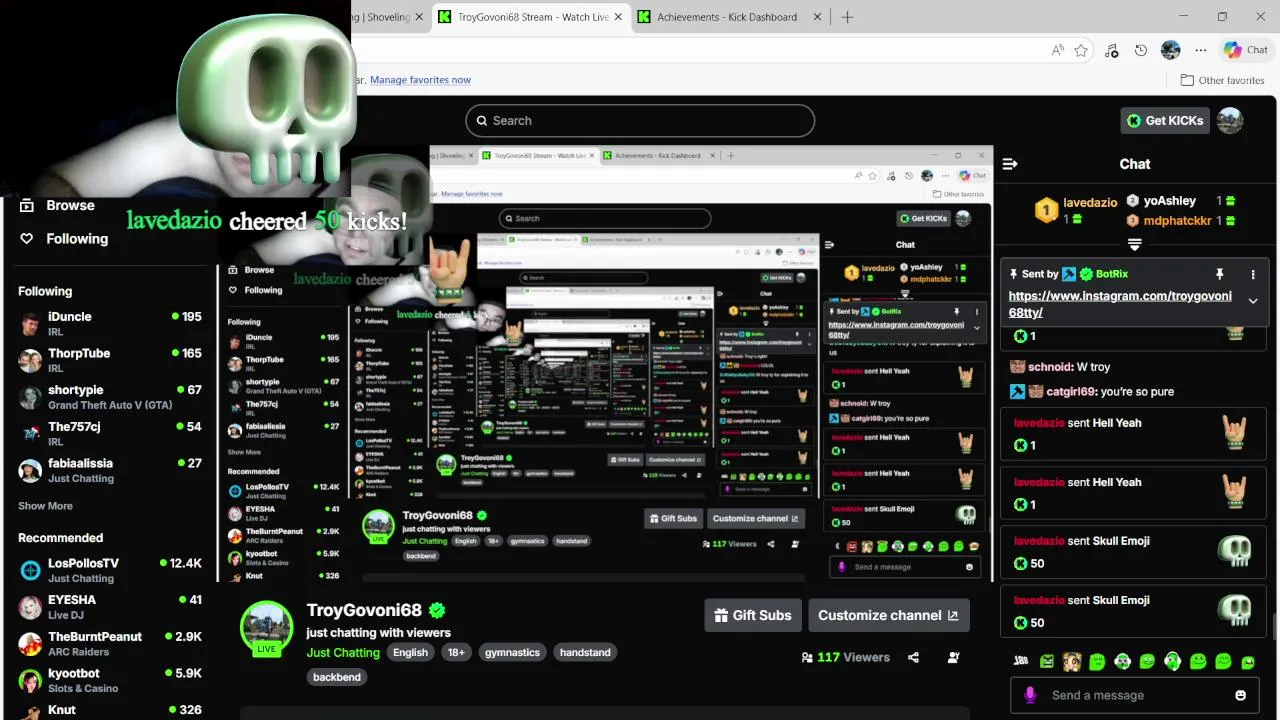Open fabiaalissia channel in sidebar
1280x720 pixels.
[110, 470]
